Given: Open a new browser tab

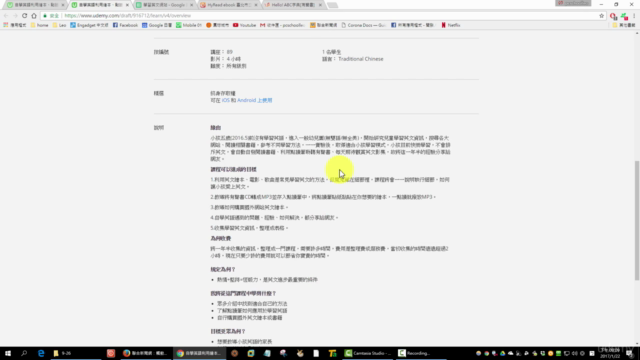Looking at the screenshot, I should click(x=333, y=5).
